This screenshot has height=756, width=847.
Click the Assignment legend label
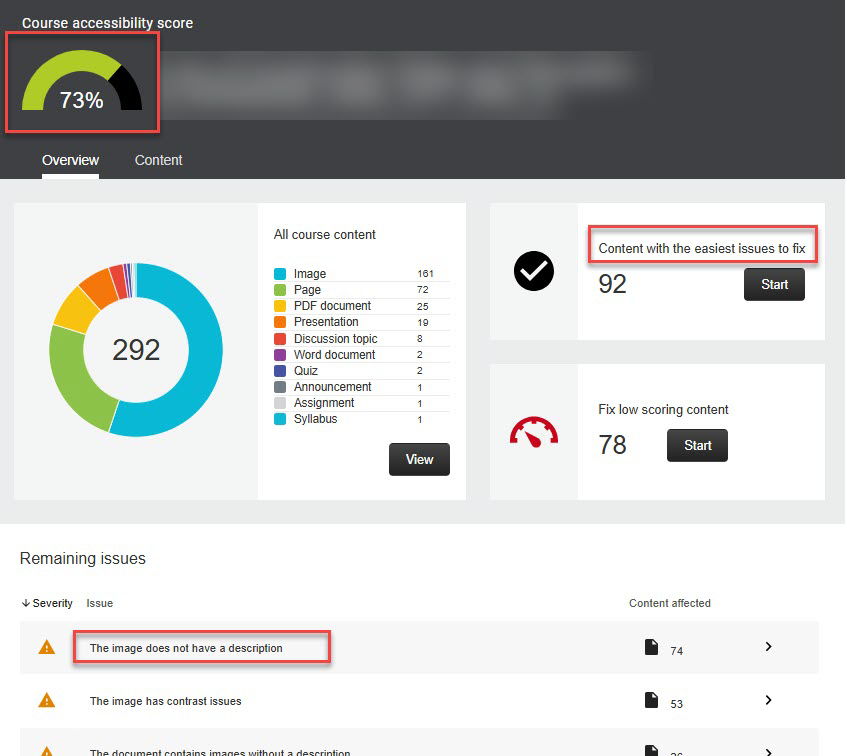click(324, 403)
